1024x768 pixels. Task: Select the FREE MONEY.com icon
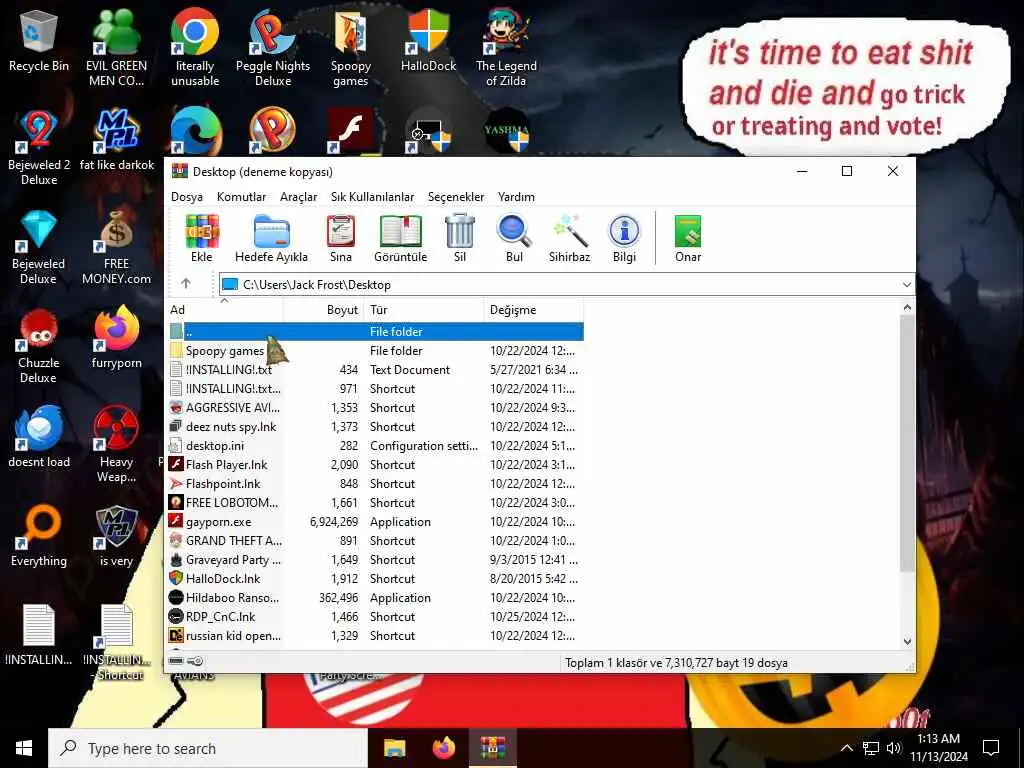click(116, 247)
